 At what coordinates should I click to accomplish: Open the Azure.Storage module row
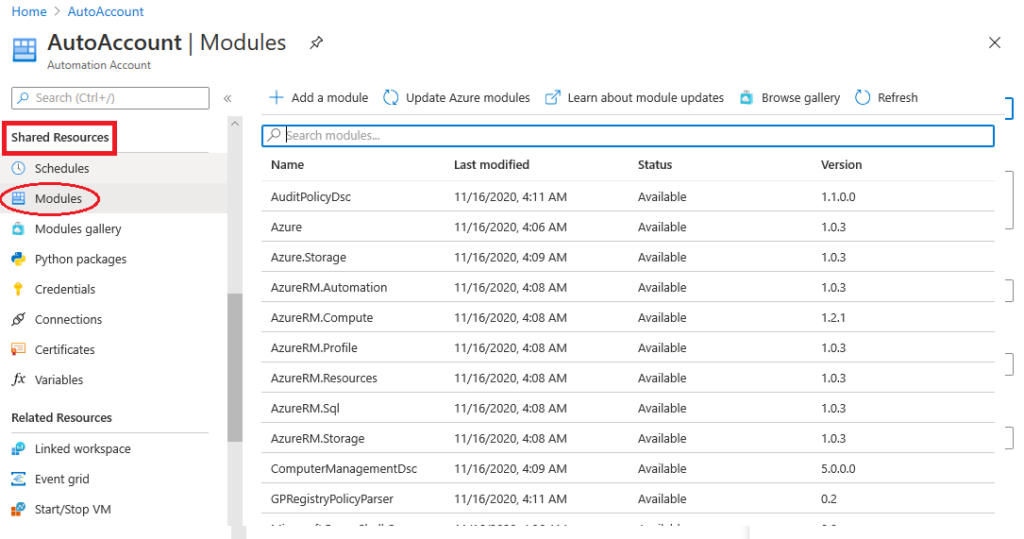tap(628, 257)
